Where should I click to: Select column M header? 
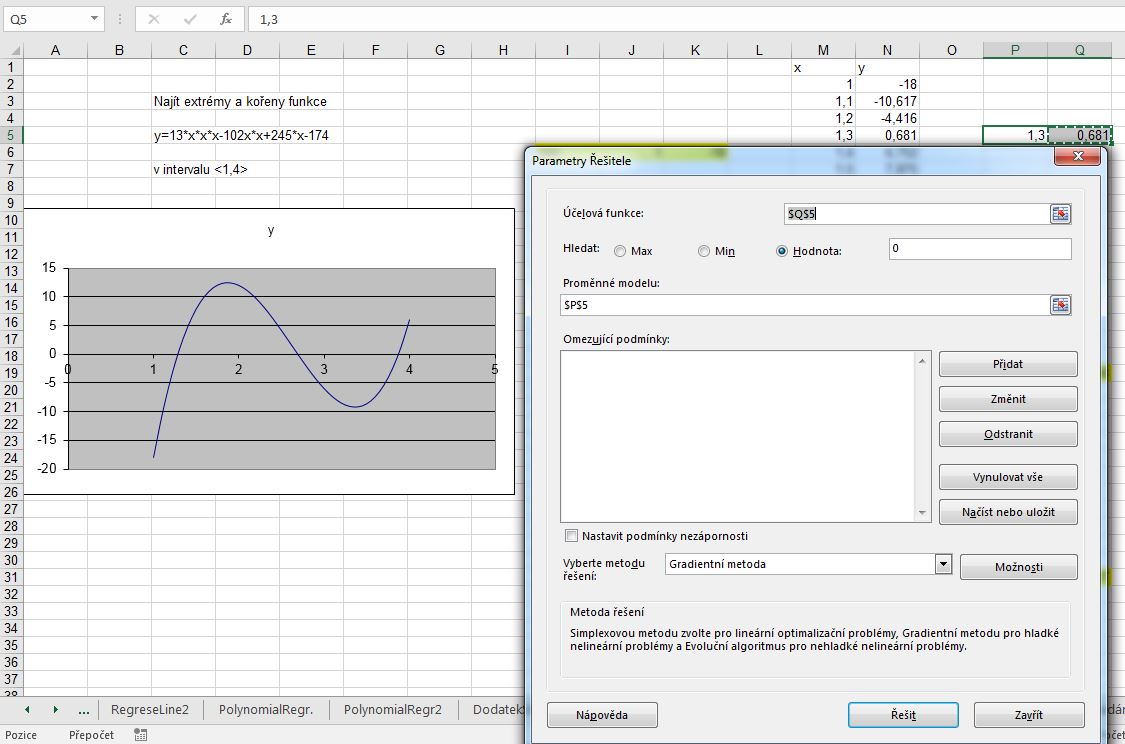(823, 50)
